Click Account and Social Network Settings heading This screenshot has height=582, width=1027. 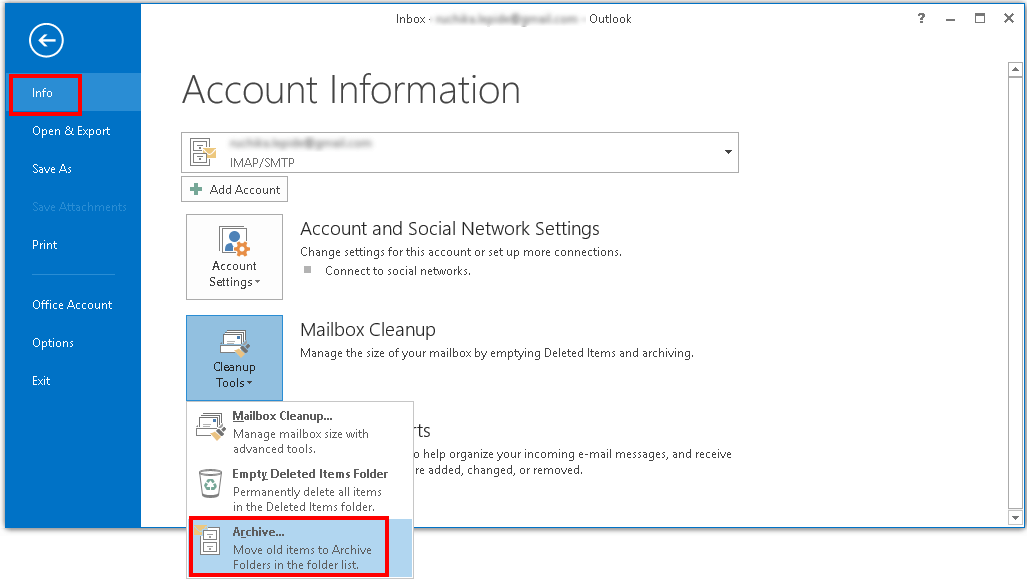[449, 229]
